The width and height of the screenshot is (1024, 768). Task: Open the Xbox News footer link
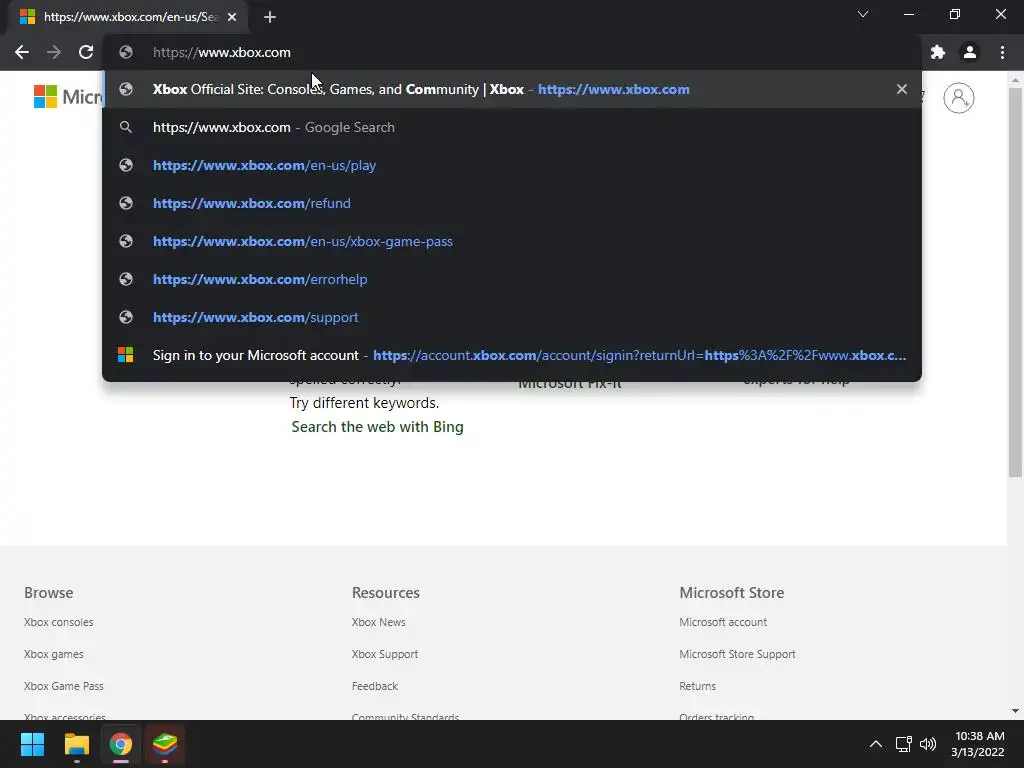[x=379, y=622]
